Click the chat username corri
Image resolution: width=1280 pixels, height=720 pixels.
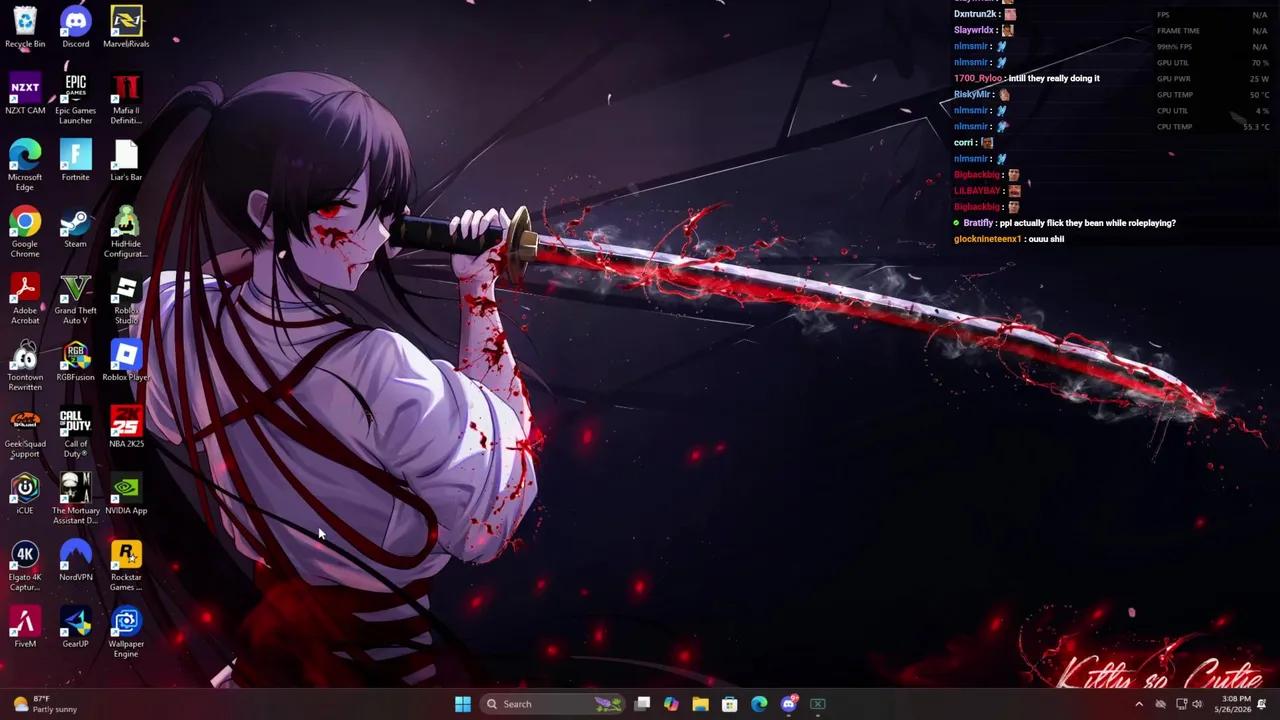click(x=964, y=142)
